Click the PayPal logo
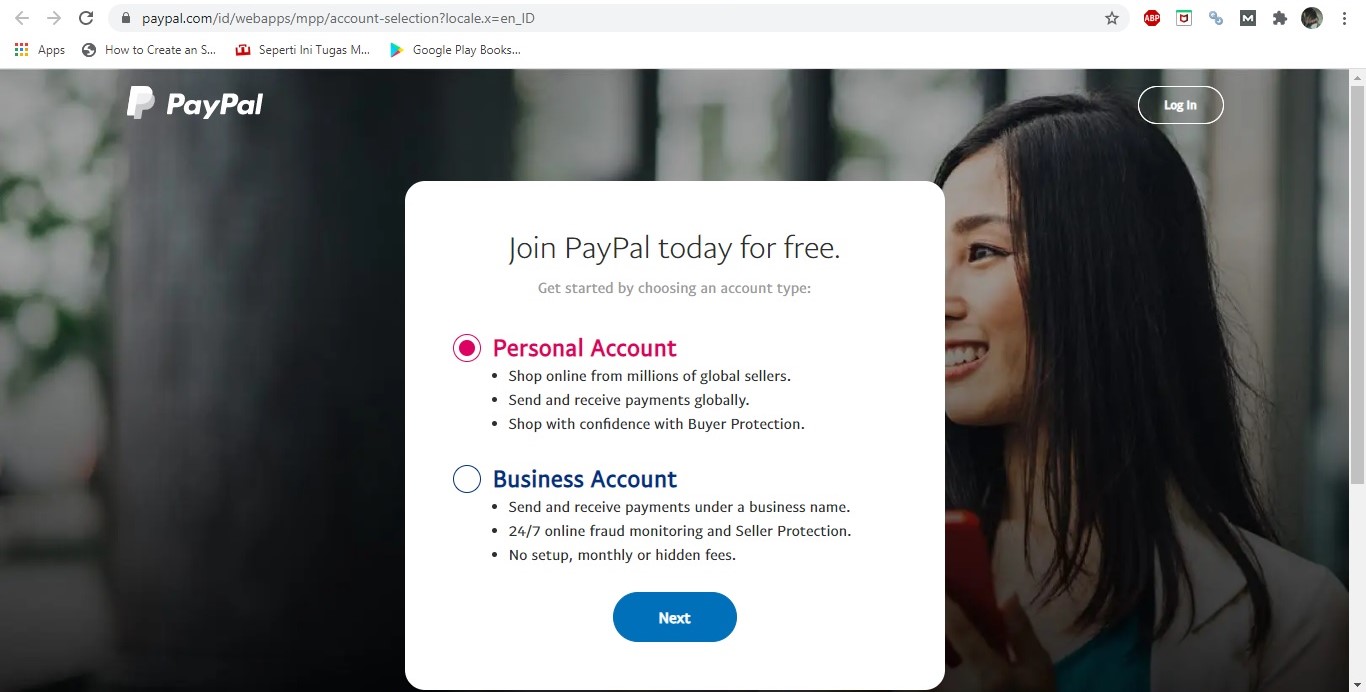This screenshot has height=692, width=1366. pyautogui.click(x=195, y=103)
